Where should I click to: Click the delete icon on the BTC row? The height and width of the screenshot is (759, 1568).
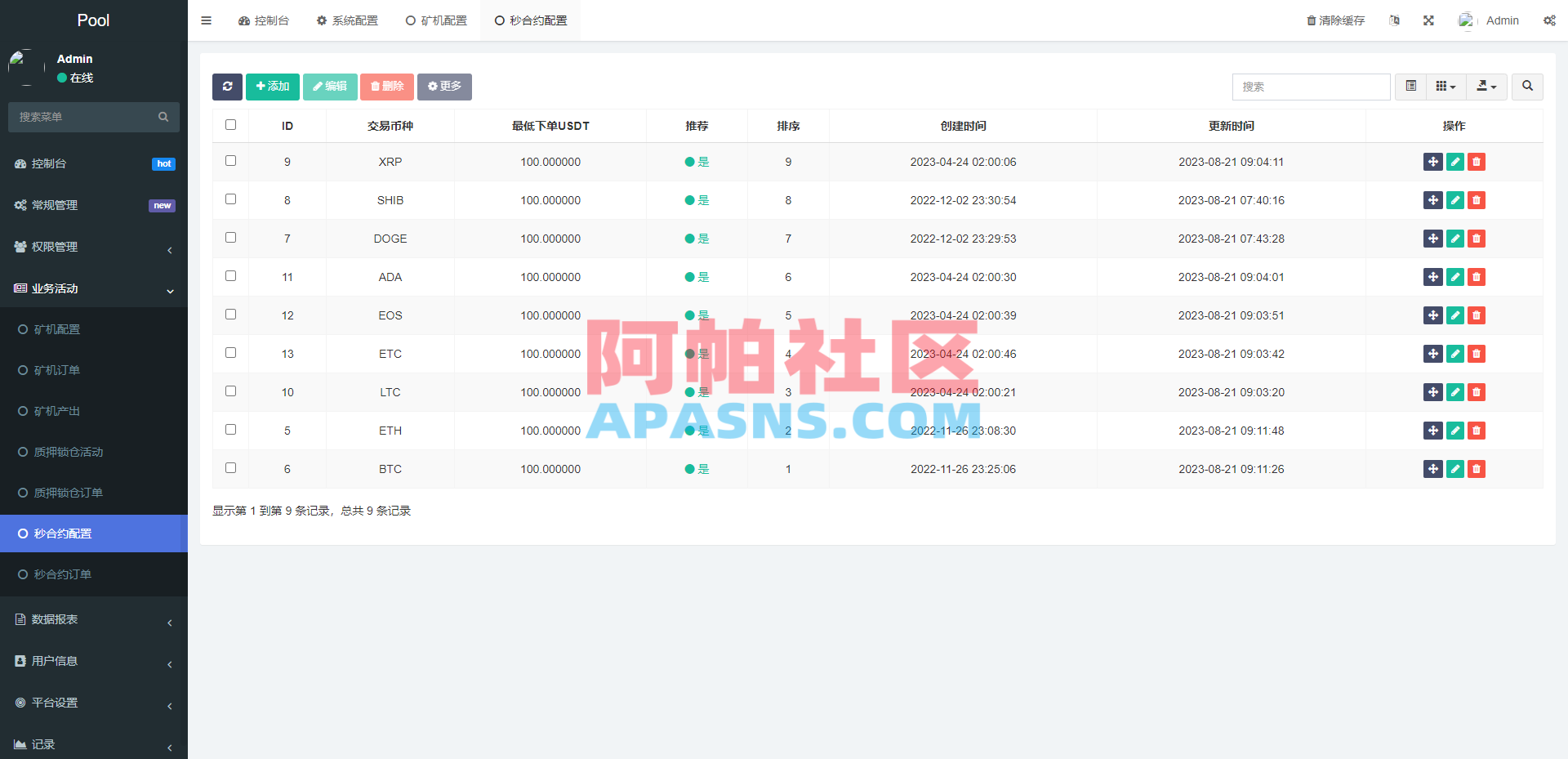(1476, 469)
